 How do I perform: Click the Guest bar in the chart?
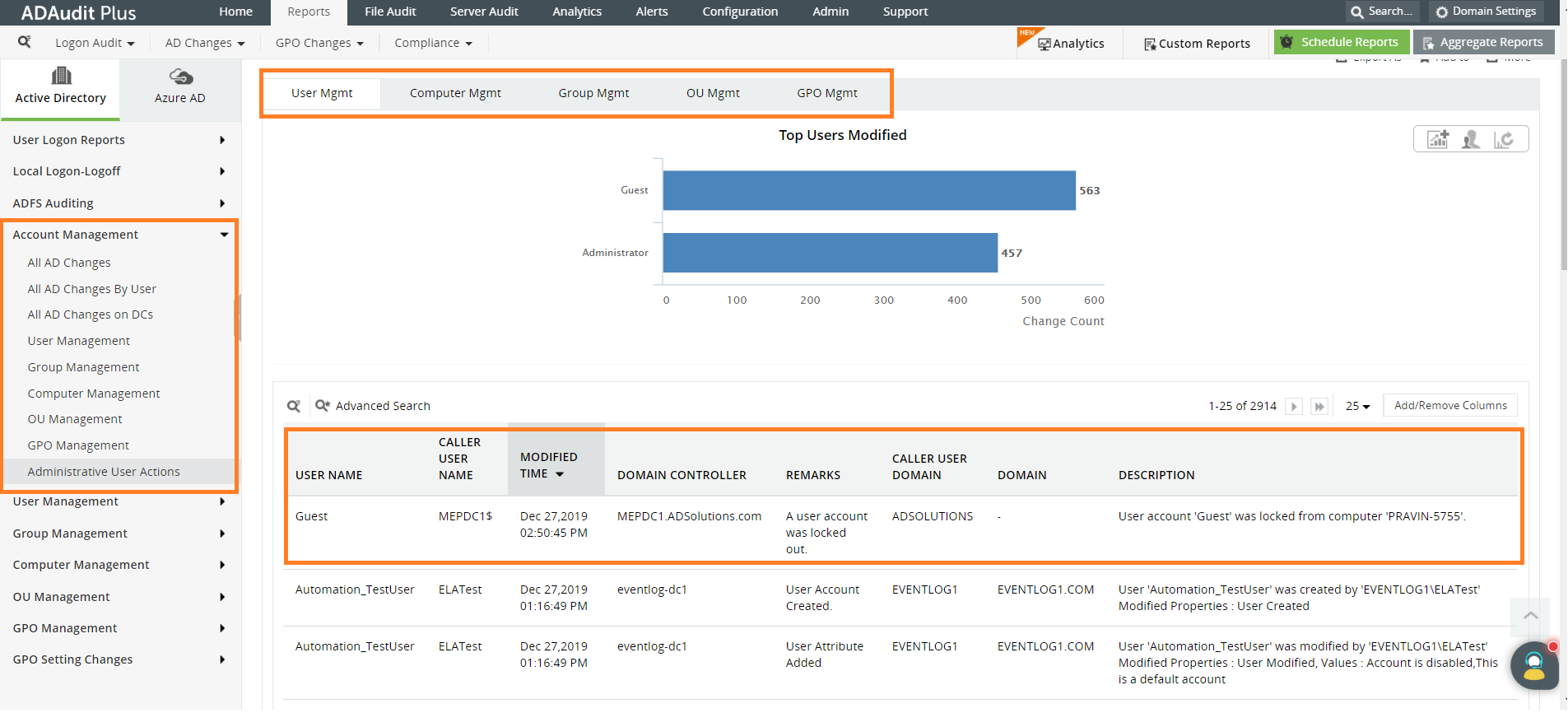tap(869, 190)
